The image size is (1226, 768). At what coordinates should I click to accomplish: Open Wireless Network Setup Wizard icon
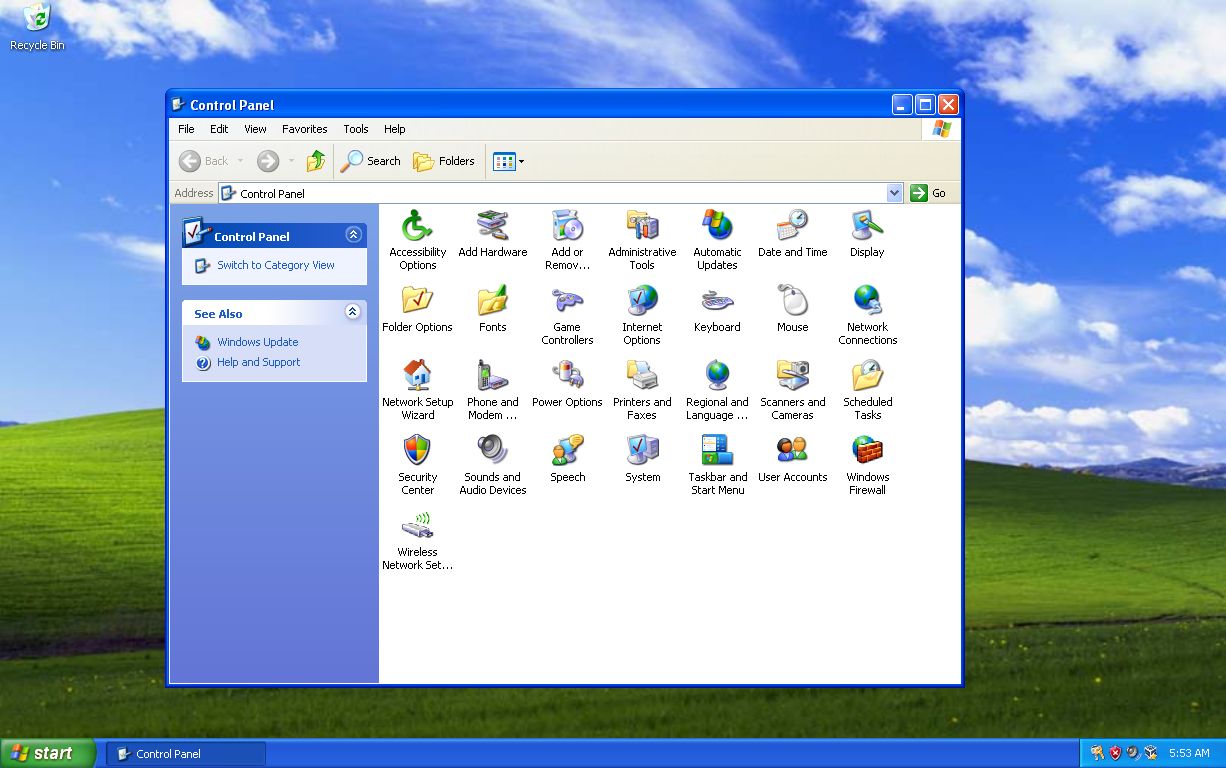pos(417,526)
